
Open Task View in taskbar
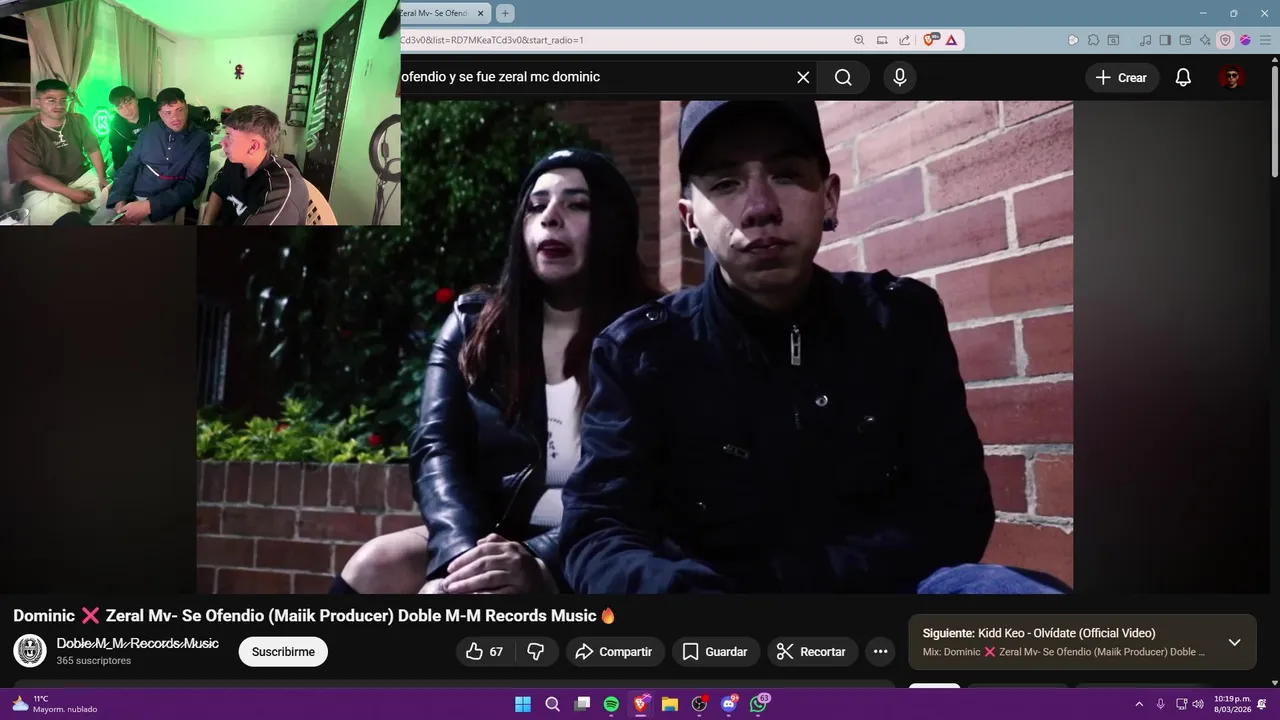point(582,704)
